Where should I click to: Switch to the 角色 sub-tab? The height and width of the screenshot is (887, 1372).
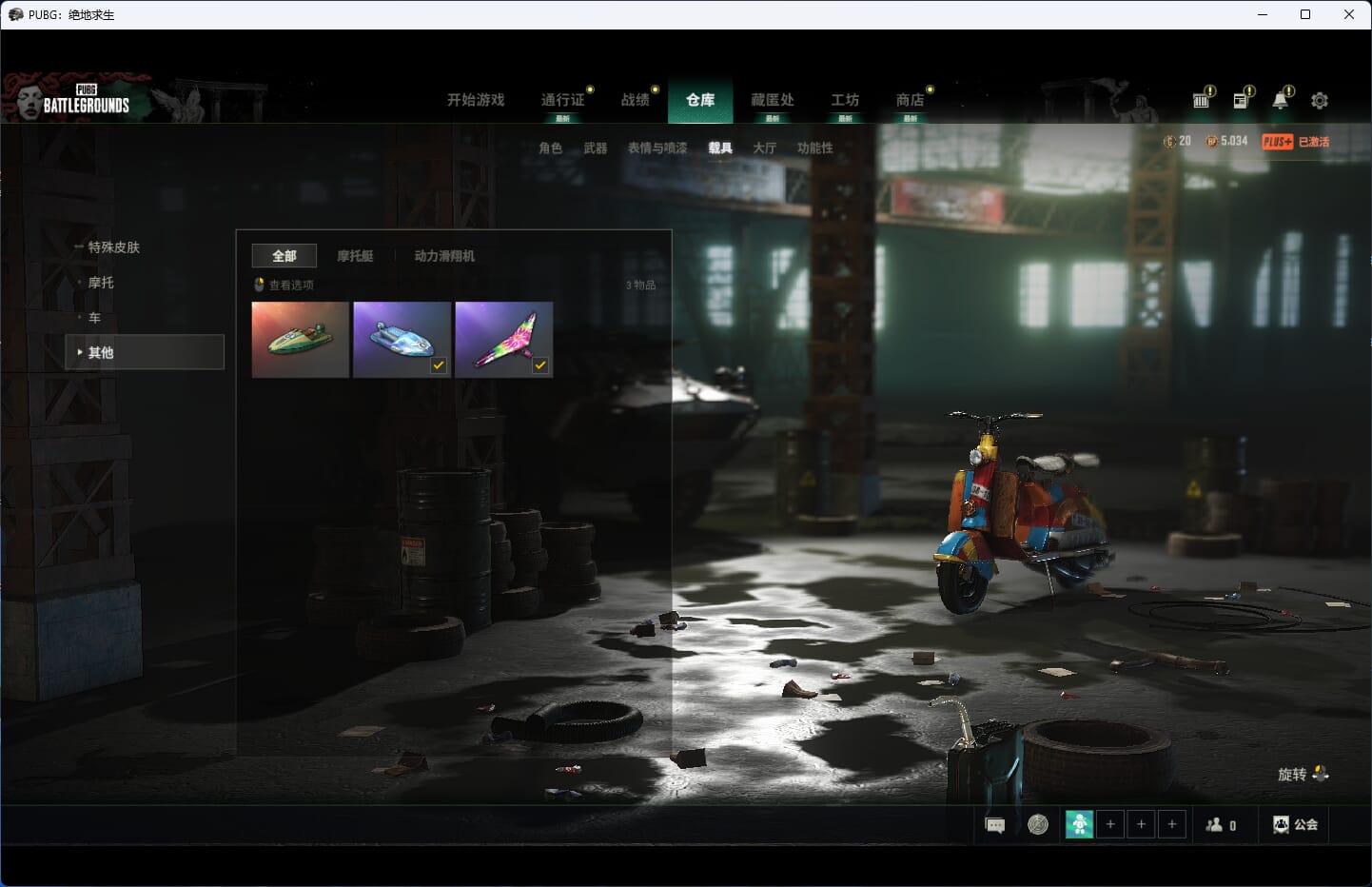[550, 148]
